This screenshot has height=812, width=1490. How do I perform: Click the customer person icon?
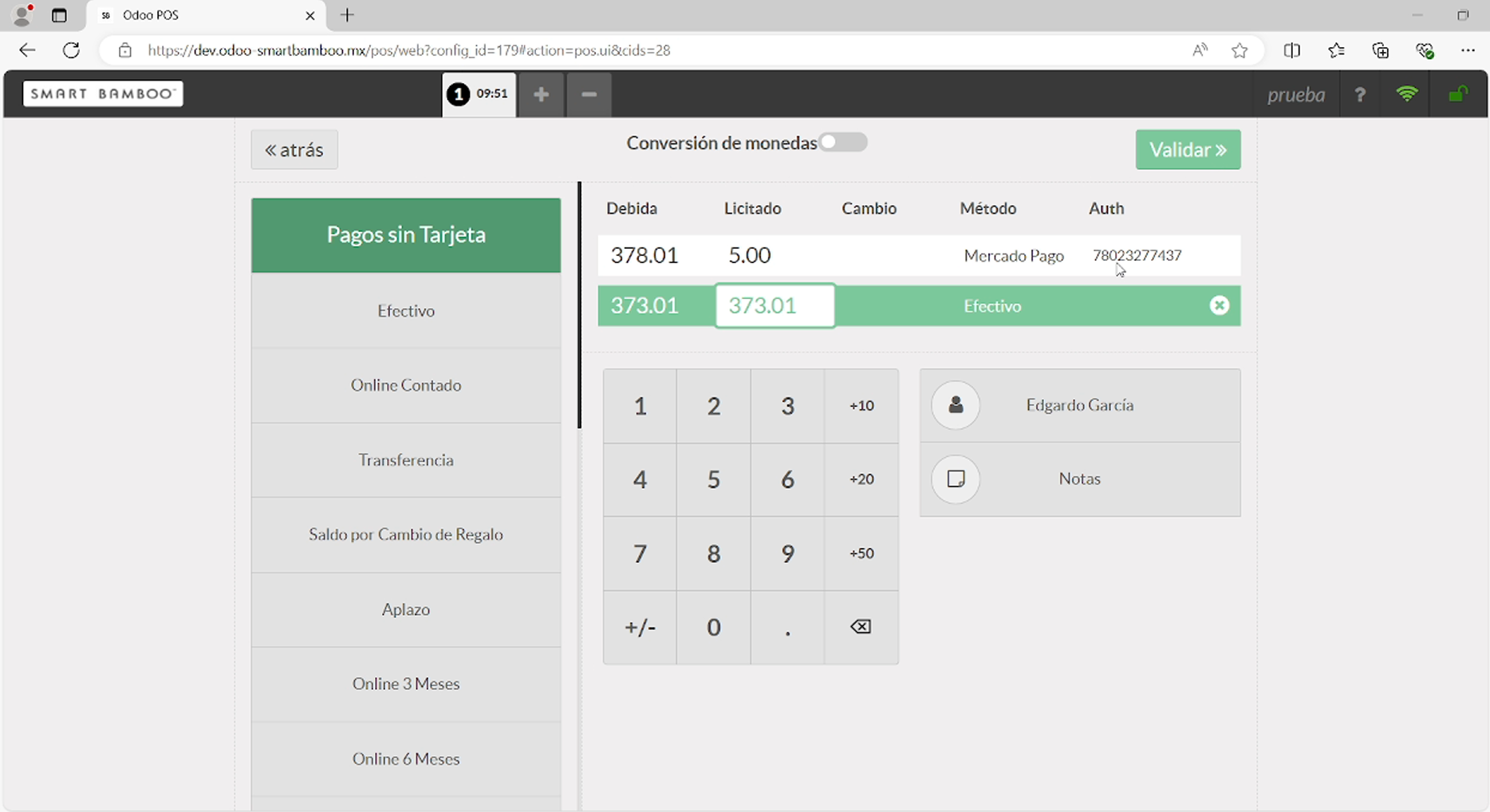click(956, 405)
